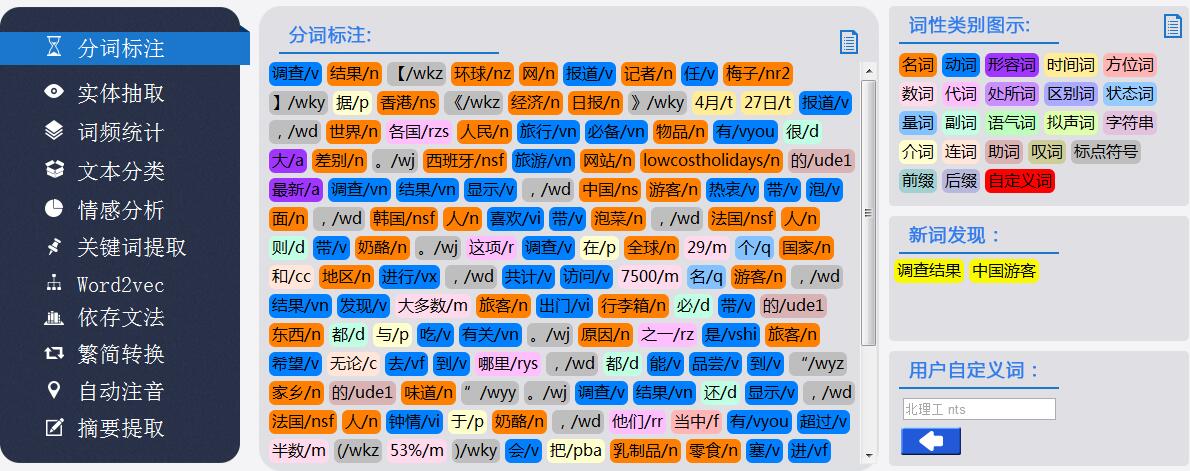1190x471 pixels.
Task: Open the 关键词提取 menu item
Action: click(131, 247)
